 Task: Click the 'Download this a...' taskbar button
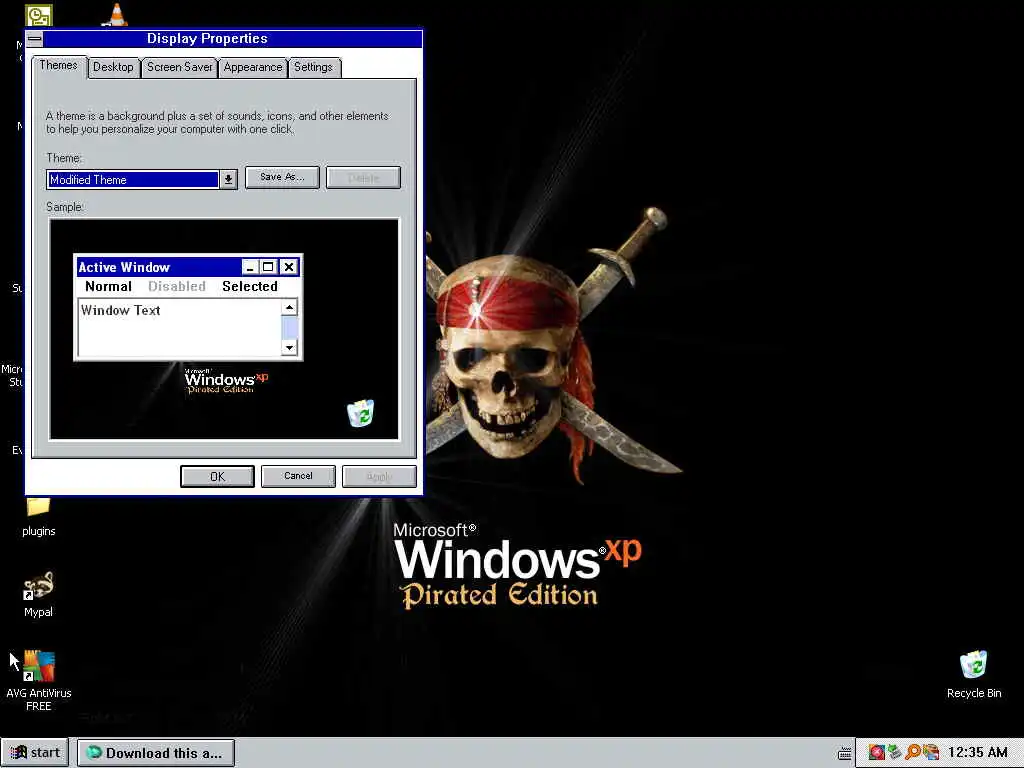pyautogui.click(x=155, y=753)
